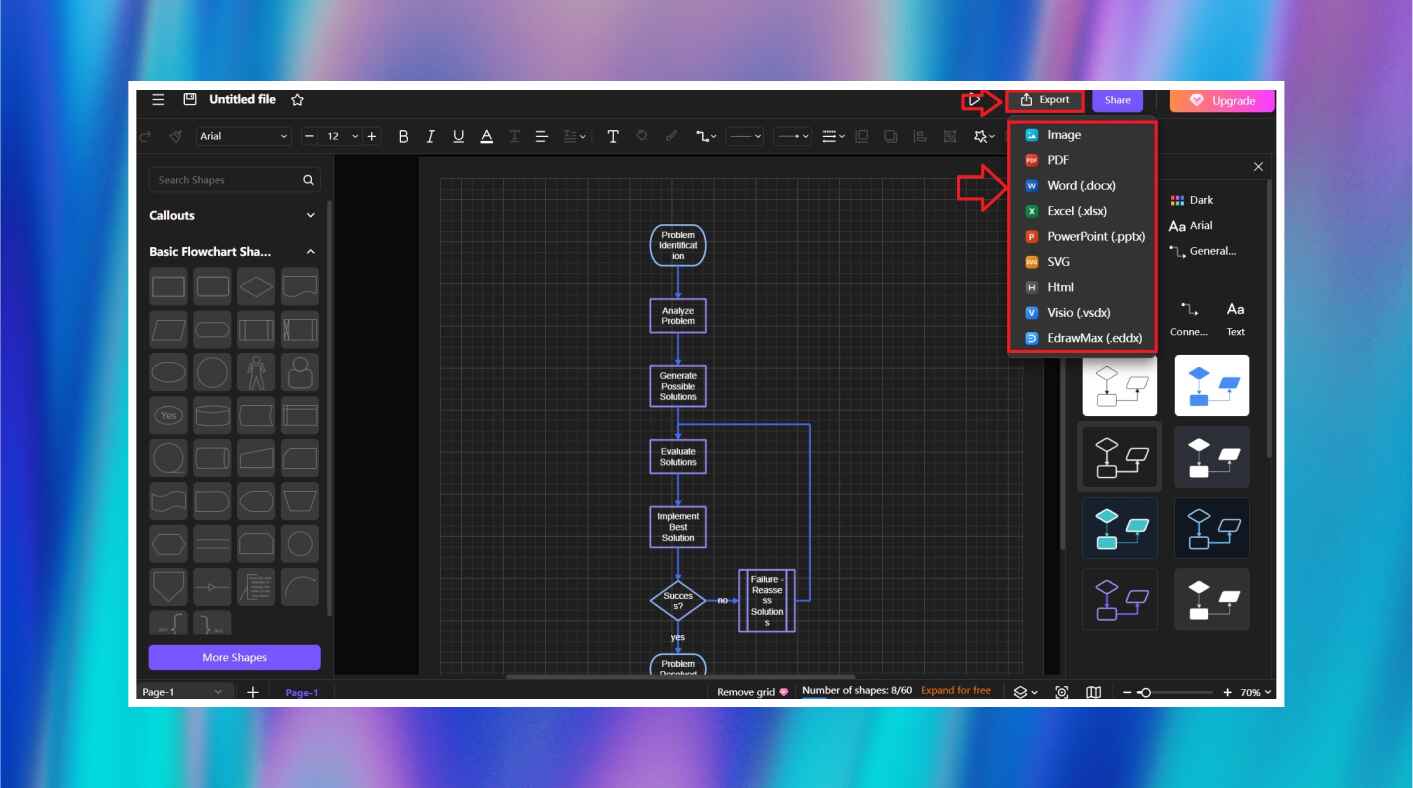Open the font size 12 dropdown
The width and height of the screenshot is (1413, 788).
pyautogui.click(x=342, y=136)
